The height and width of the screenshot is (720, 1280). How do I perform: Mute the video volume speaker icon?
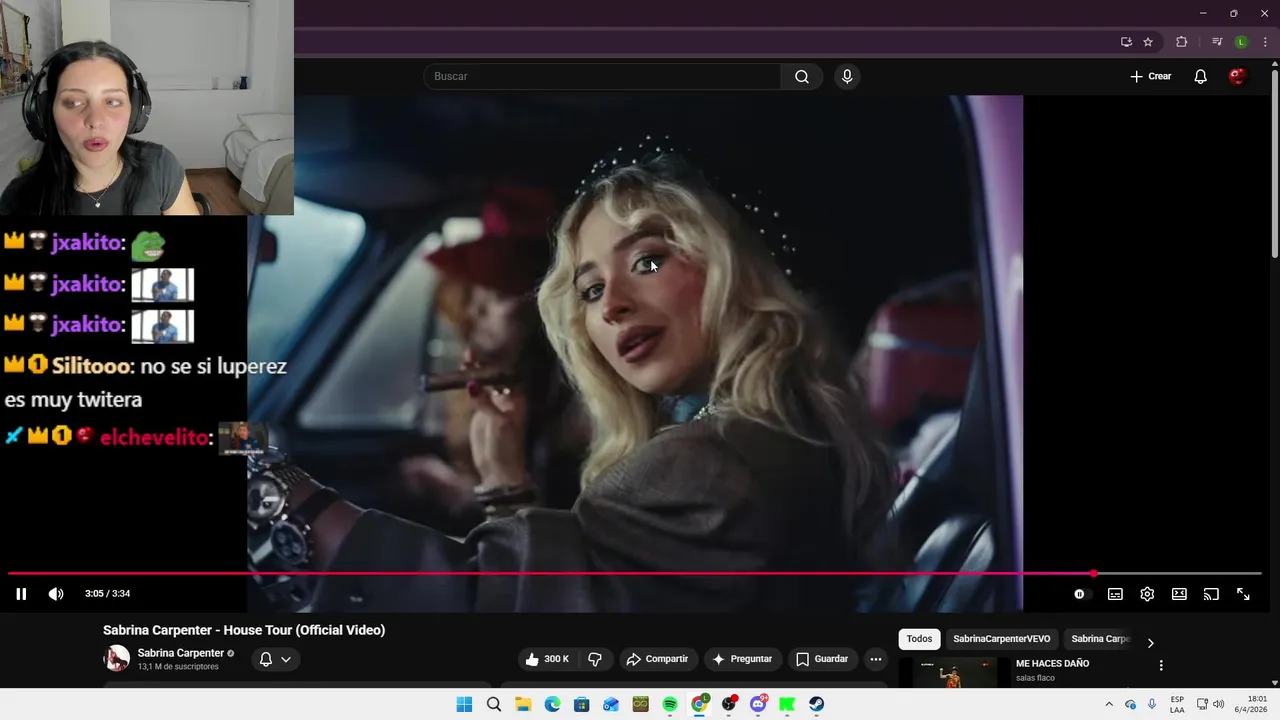56,594
